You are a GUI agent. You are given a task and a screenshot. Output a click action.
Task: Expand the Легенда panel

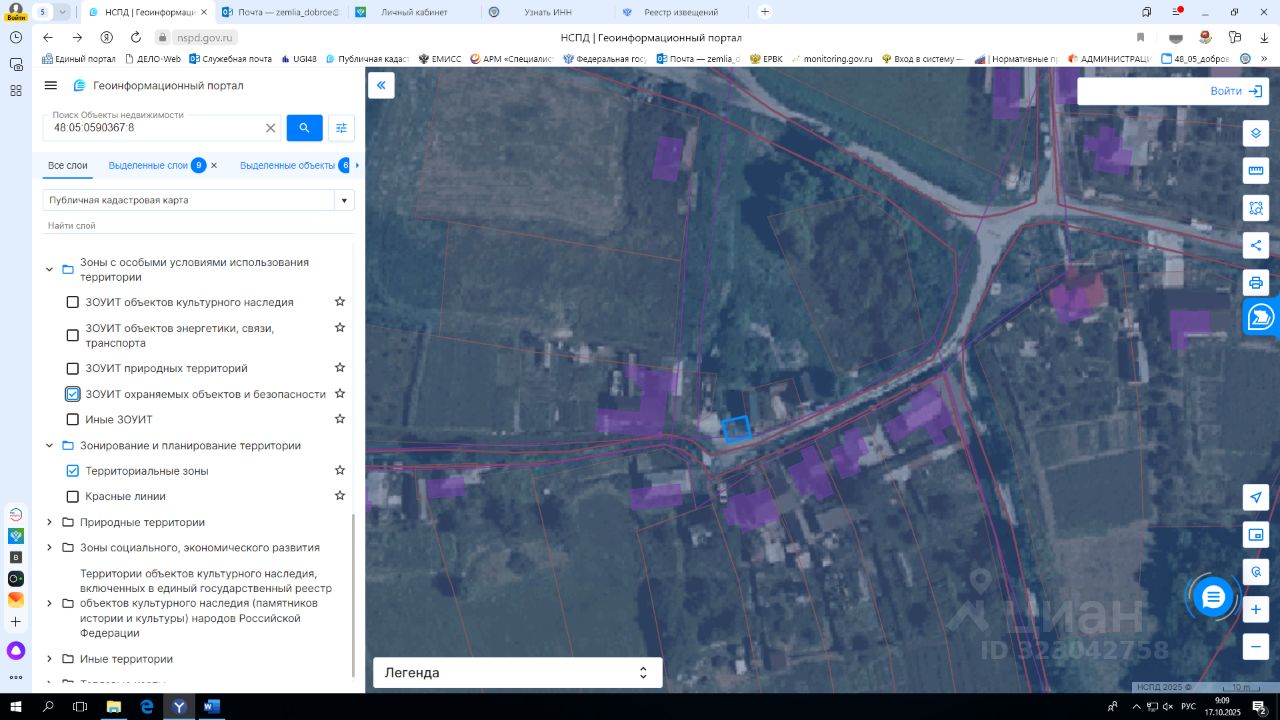point(517,673)
